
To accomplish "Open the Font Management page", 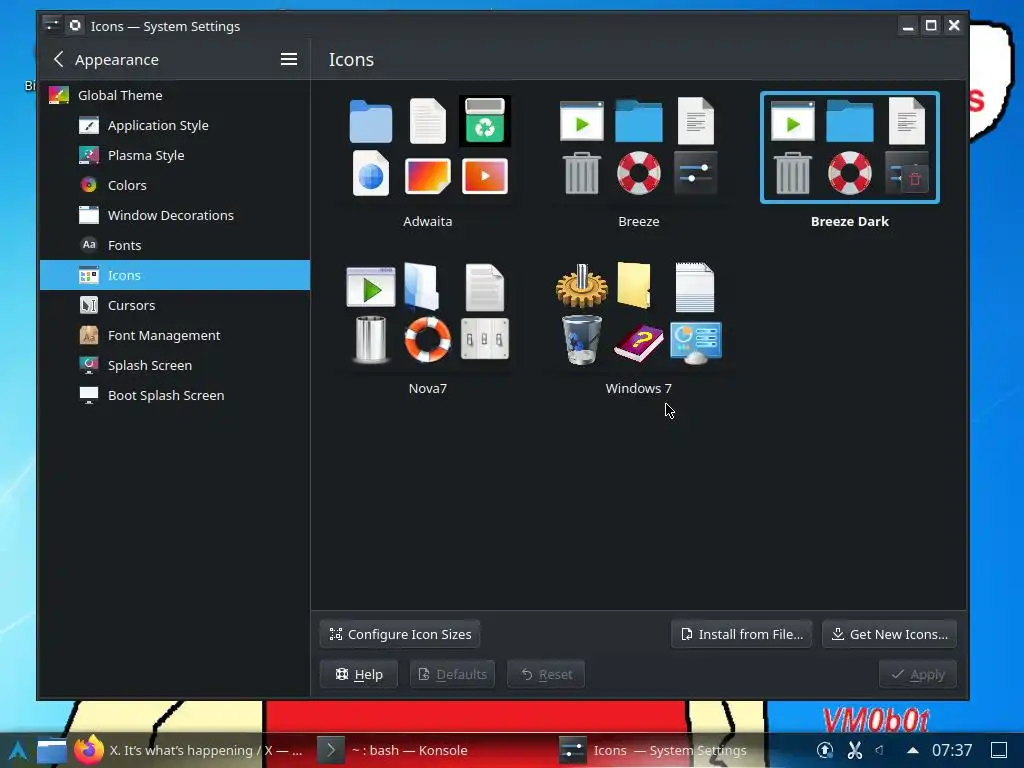I will point(175,335).
